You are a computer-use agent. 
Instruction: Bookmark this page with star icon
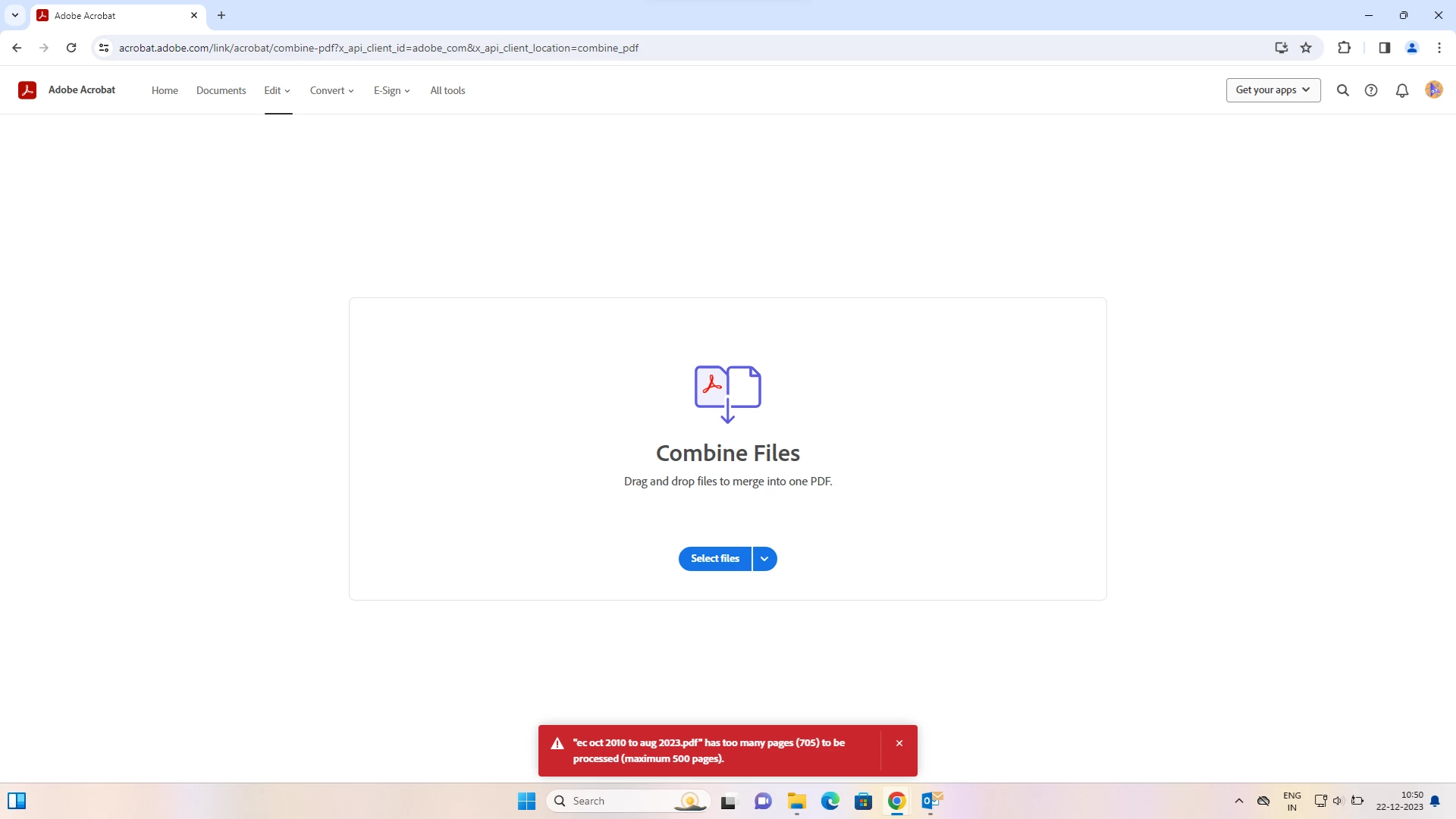pos(1306,48)
